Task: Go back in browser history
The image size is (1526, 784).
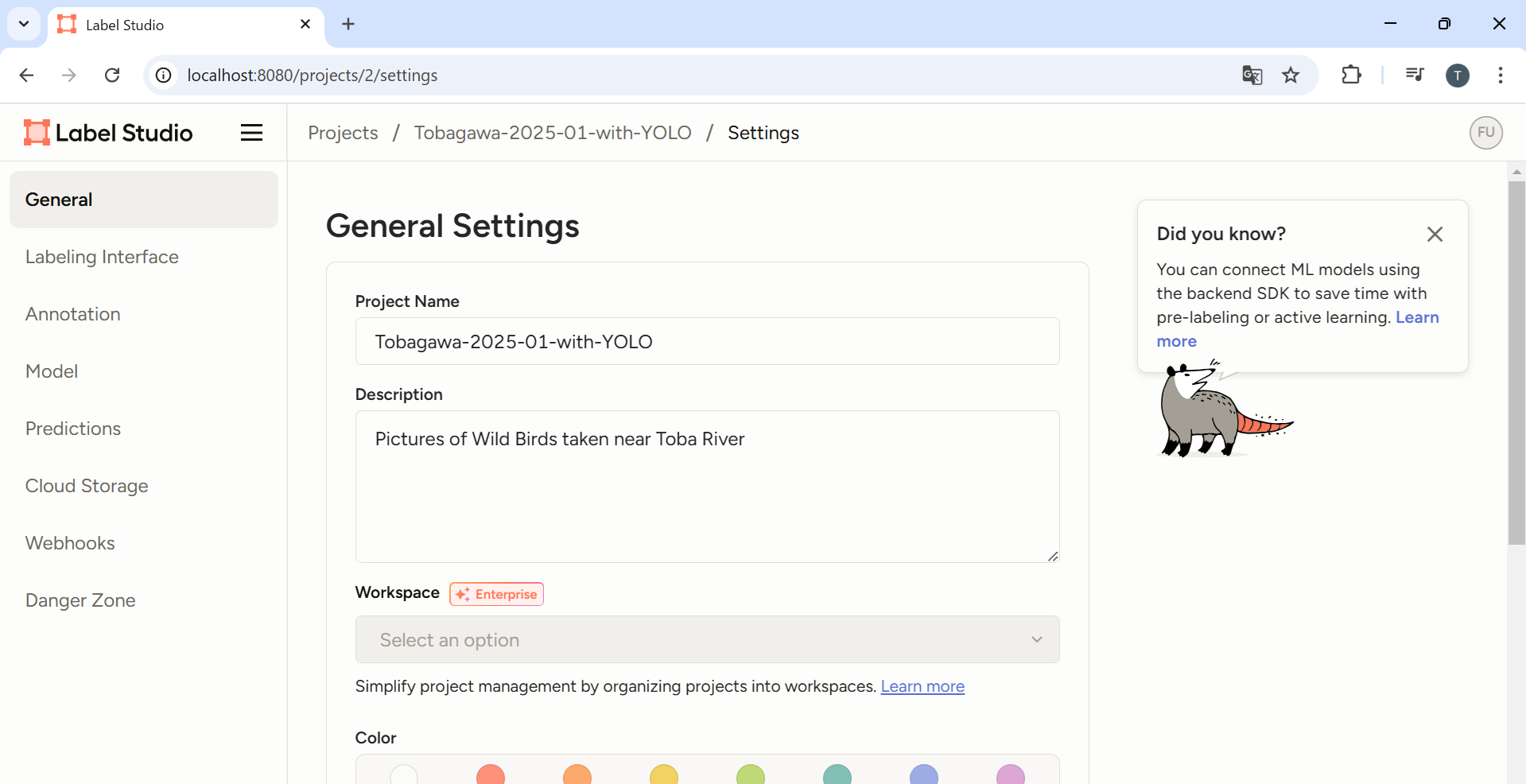Action: coord(26,75)
